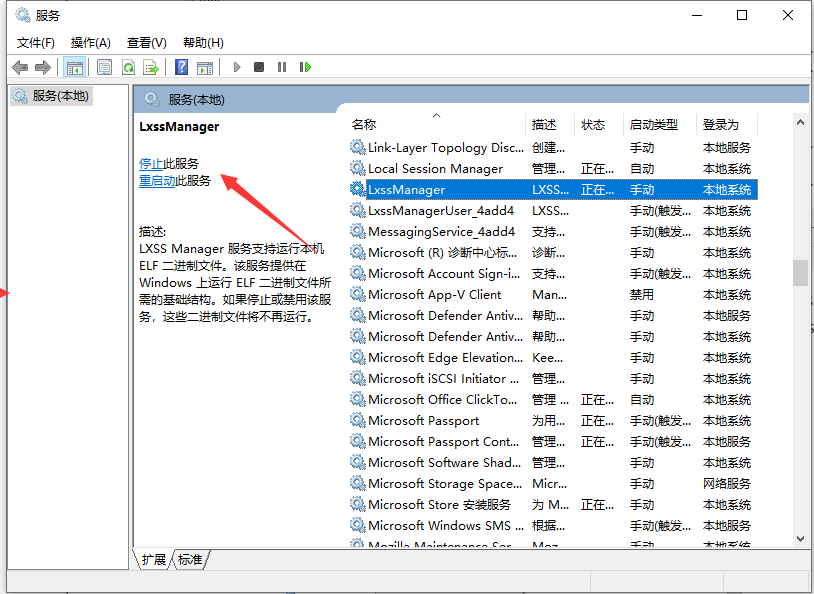Select Microsoft iSCSI Initiator service
The image size is (814, 594).
(x=553, y=379)
